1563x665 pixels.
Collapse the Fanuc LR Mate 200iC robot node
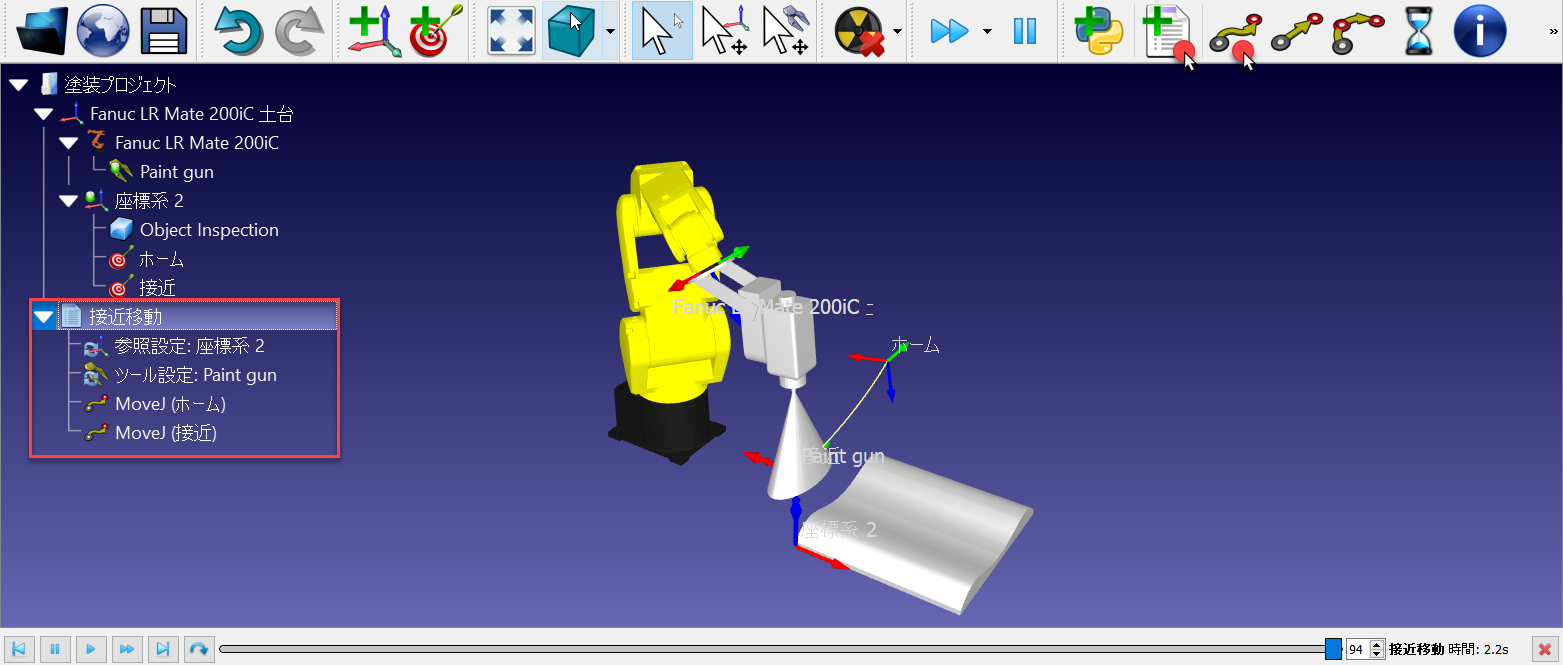pos(68,143)
